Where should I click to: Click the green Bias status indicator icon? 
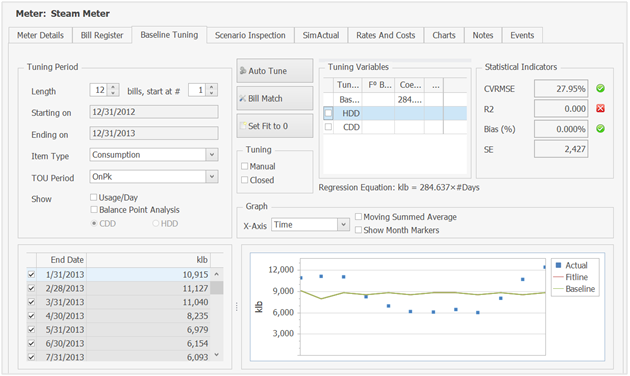point(600,129)
